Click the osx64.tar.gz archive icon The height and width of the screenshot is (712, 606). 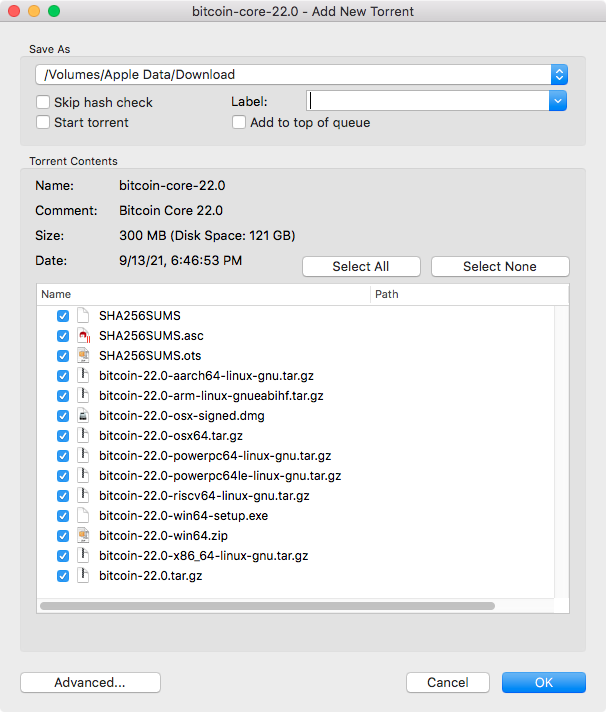[83, 435]
